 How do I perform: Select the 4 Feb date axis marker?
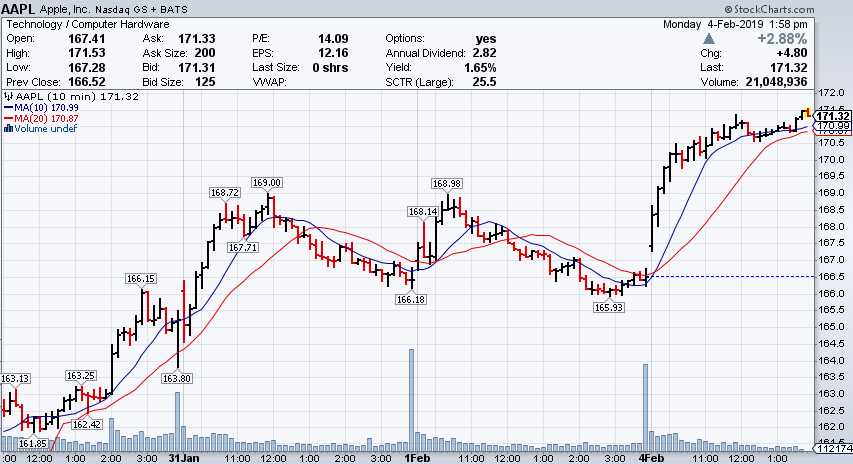tap(649, 457)
